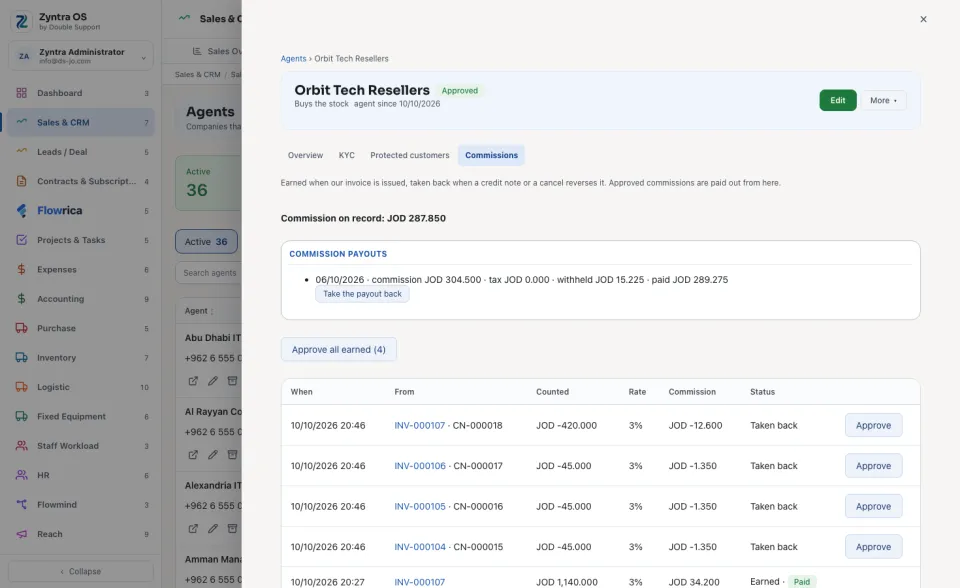Open invoice link INV-000106
The height and width of the screenshot is (588, 960).
click(420, 466)
